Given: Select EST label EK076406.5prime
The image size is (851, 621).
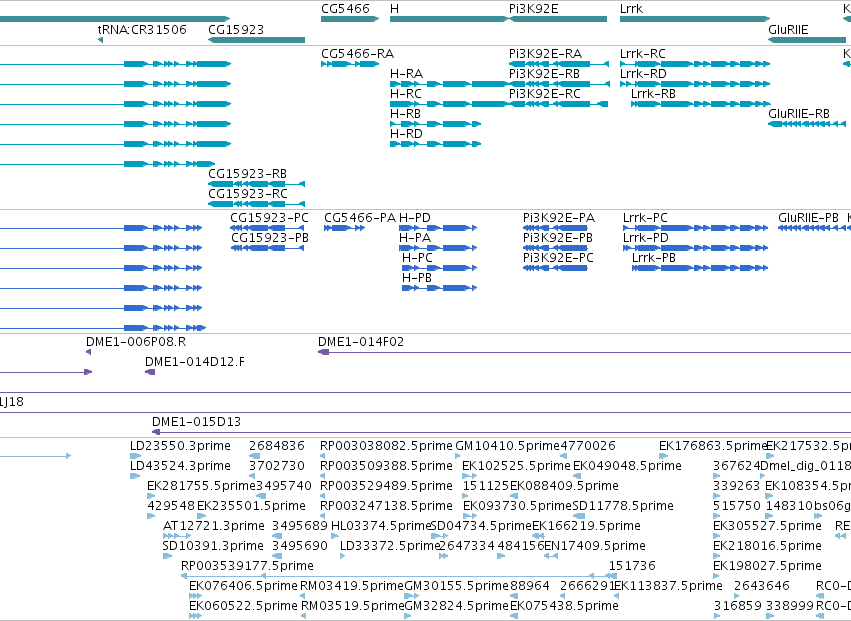Looking at the screenshot, I should (244, 586).
